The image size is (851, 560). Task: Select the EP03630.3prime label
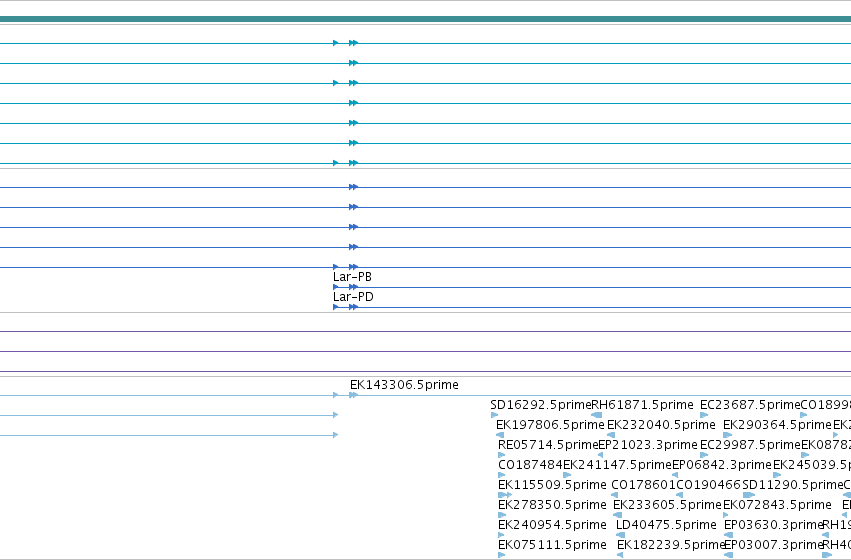[x=774, y=525]
